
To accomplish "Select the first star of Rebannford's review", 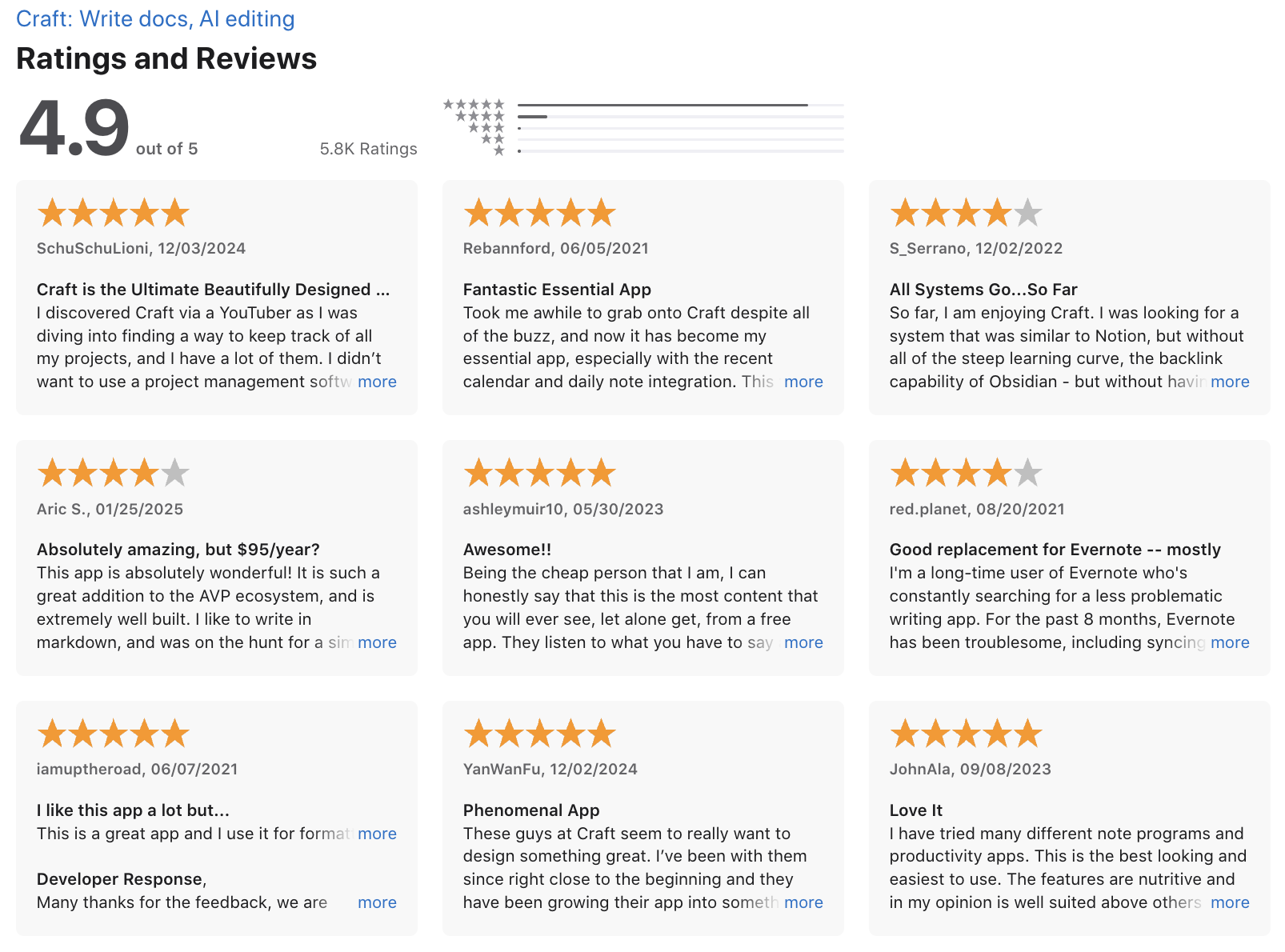I will [479, 212].
